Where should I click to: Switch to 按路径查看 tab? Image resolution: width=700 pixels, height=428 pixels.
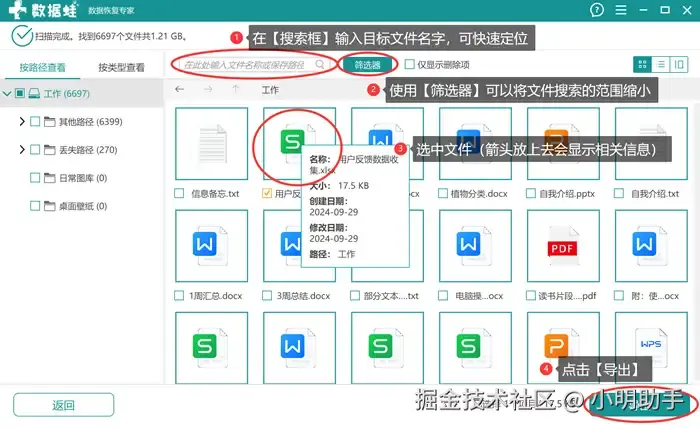click(42, 67)
